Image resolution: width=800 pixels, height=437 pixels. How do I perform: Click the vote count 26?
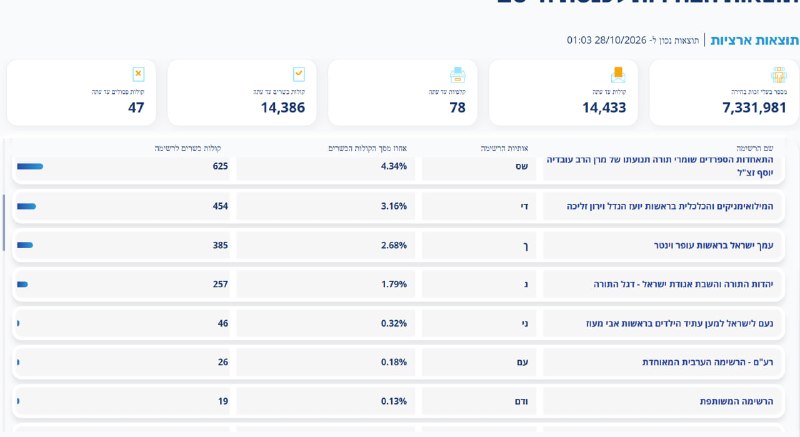tap(223, 362)
